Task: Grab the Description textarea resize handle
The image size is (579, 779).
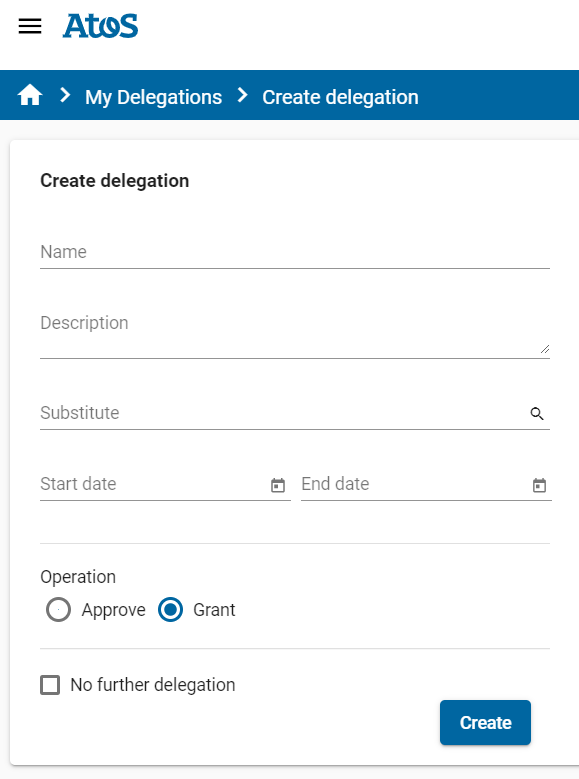Action: click(x=545, y=349)
